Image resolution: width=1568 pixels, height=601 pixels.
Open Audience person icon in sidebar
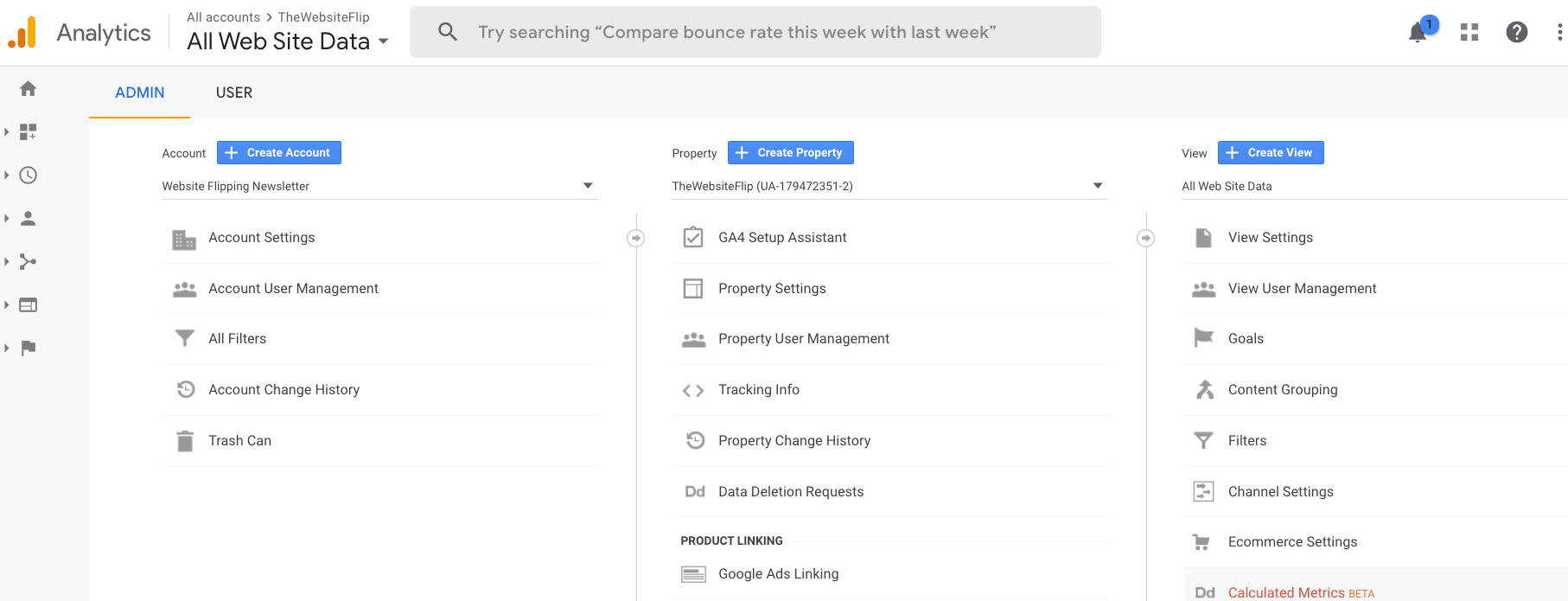pos(28,218)
